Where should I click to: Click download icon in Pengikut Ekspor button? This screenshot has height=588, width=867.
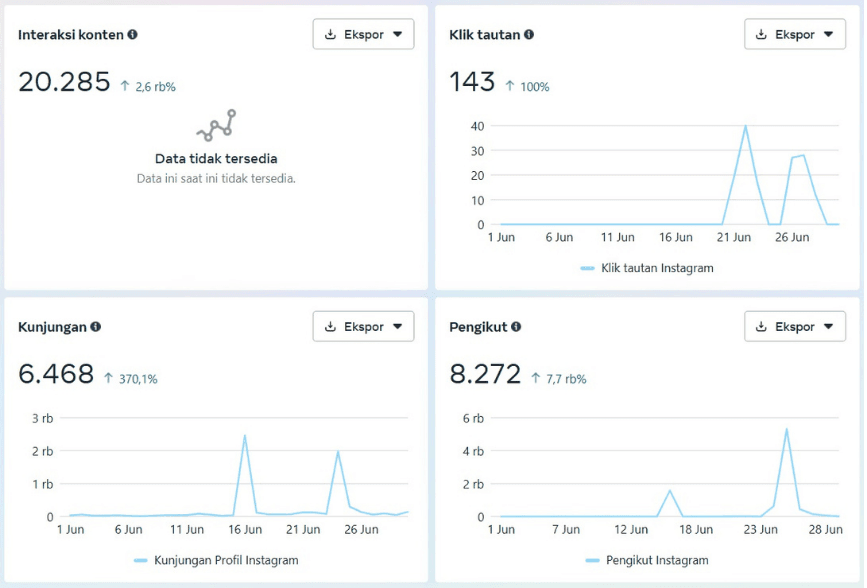761,326
